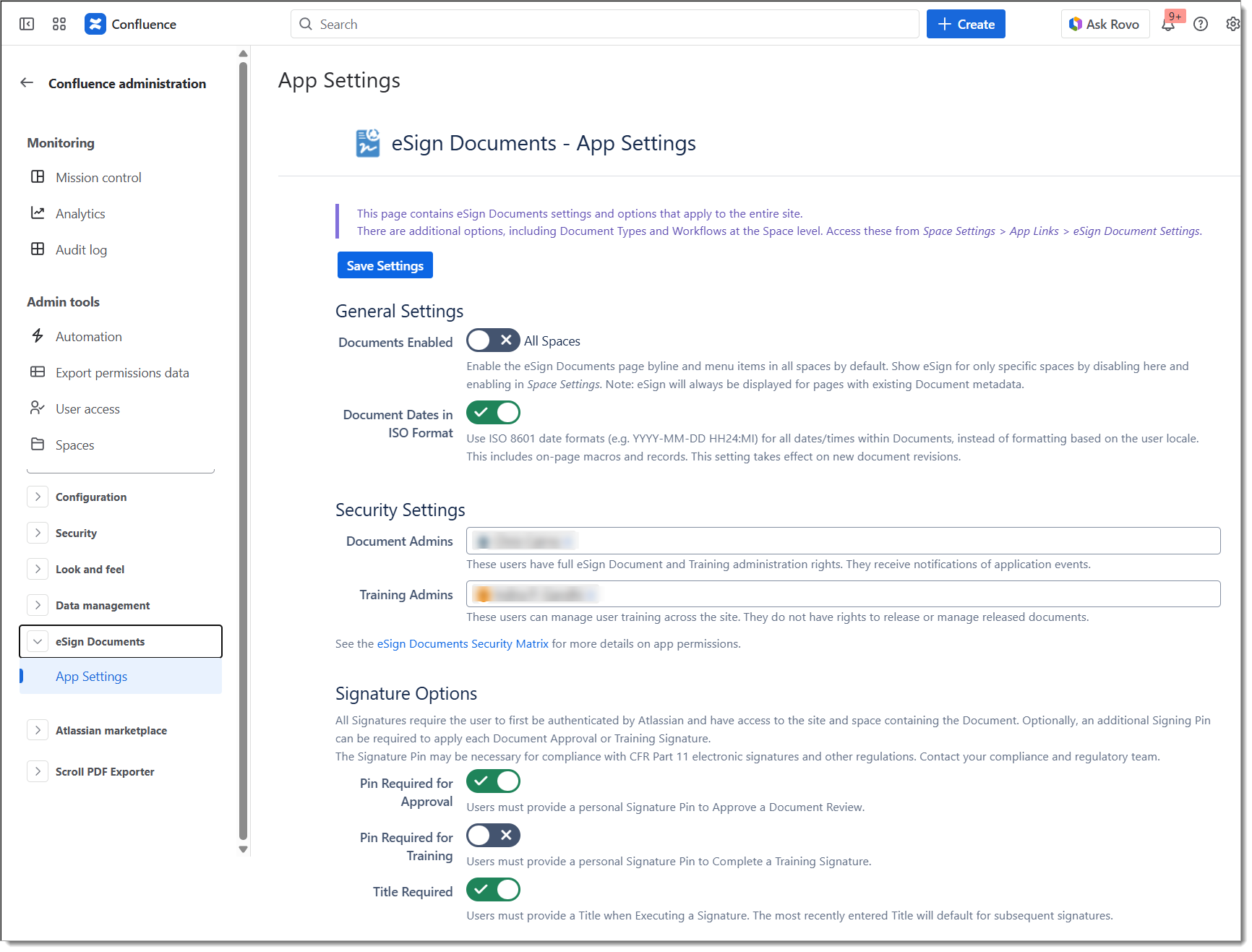This screenshot has width=1252, height=952.
Task: Click the back arrow beside Confluence administration
Action: [x=27, y=83]
